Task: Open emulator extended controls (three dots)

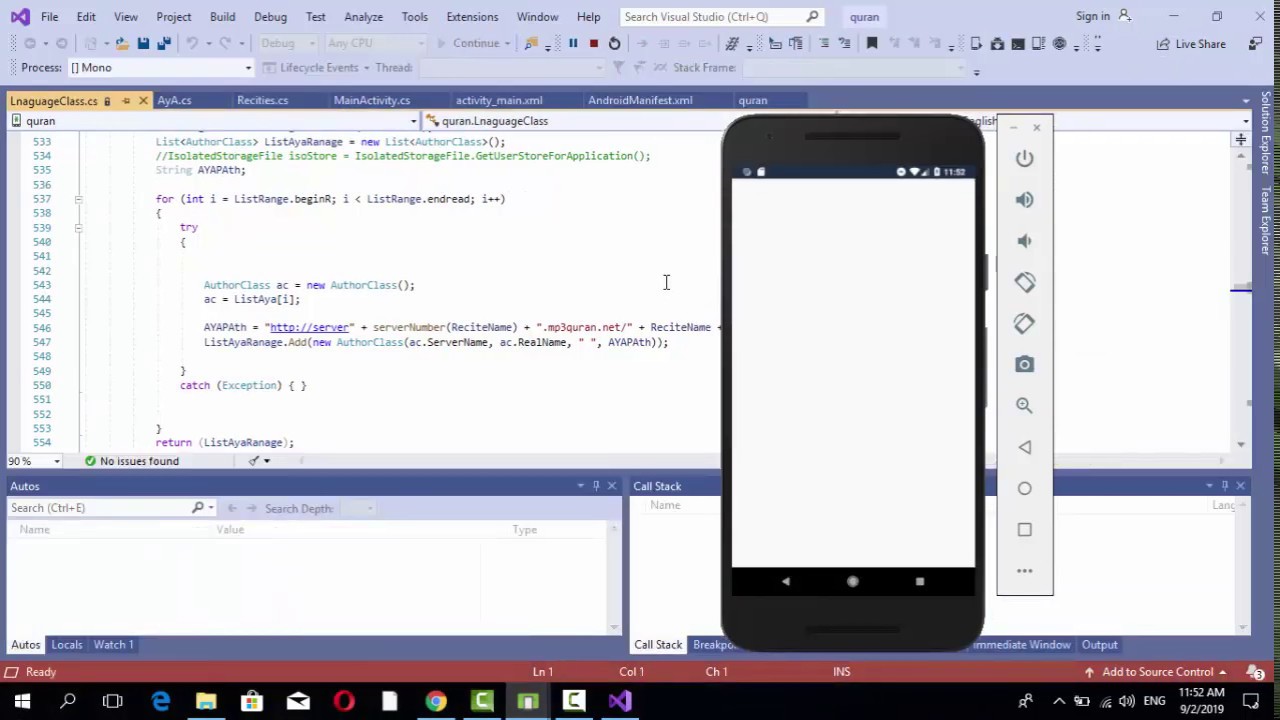Action: [x=1024, y=571]
